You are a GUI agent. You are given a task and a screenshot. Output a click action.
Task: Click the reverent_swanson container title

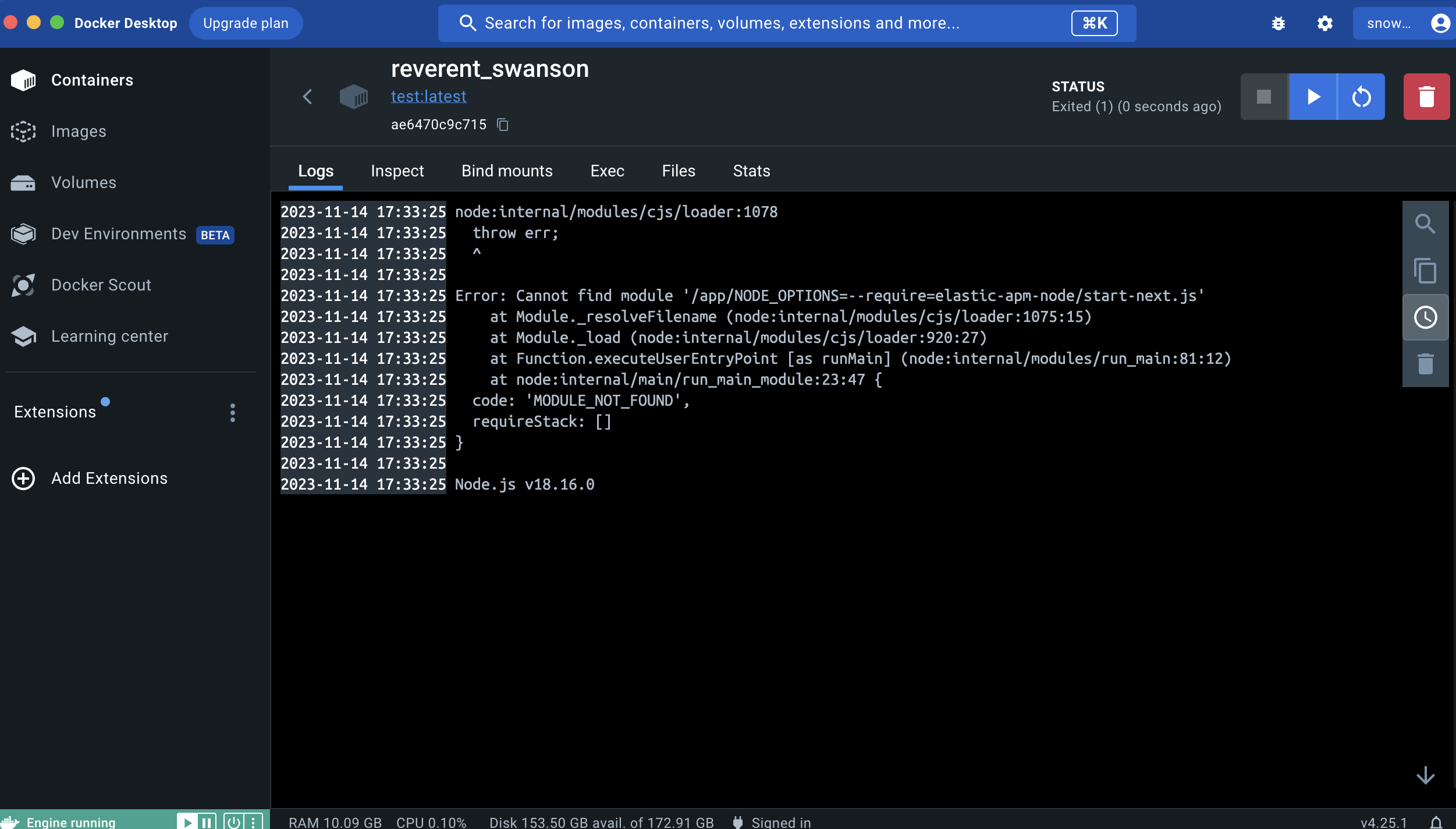489,69
